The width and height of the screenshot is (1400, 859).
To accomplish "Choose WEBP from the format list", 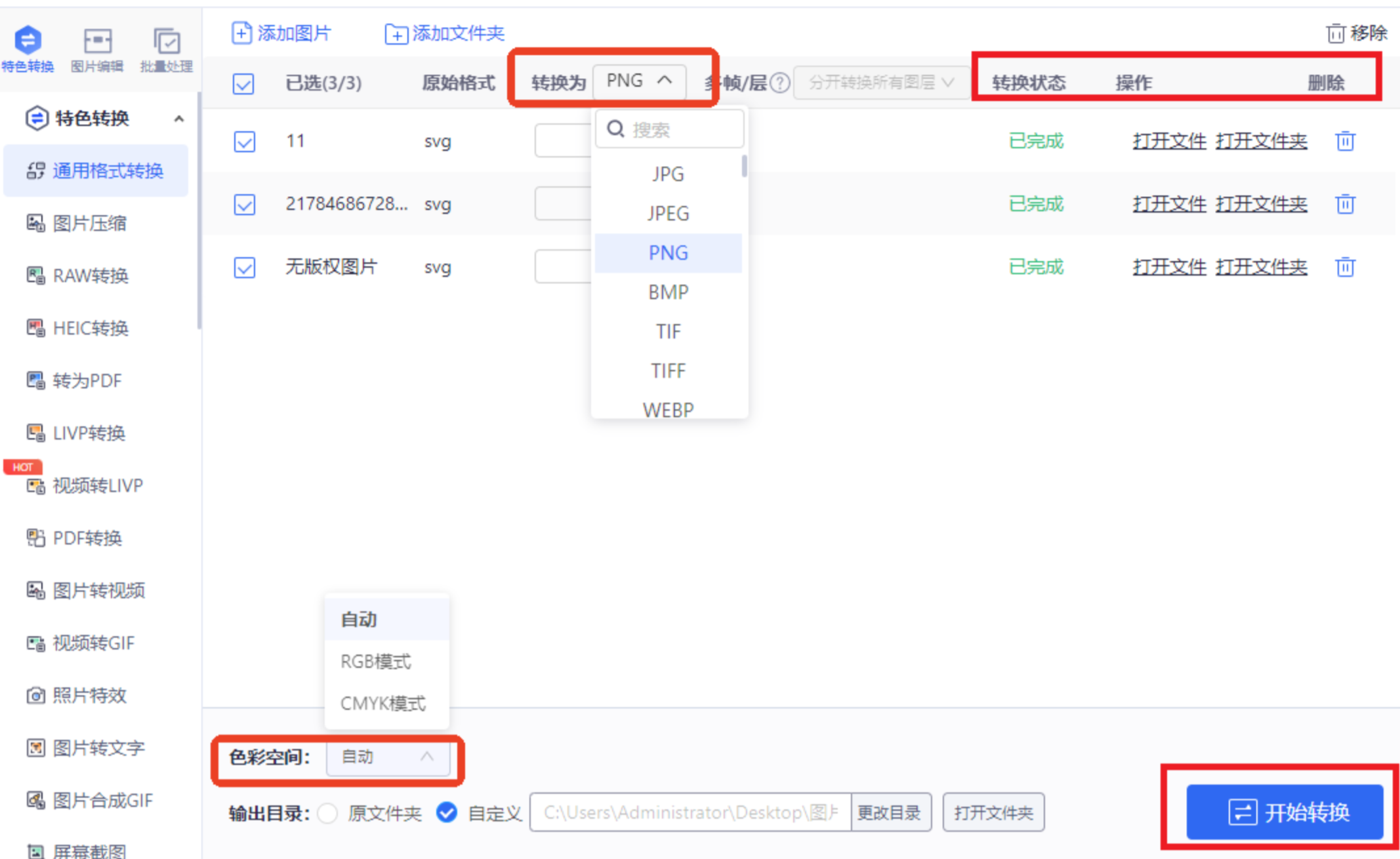I will click(x=668, y=408).
